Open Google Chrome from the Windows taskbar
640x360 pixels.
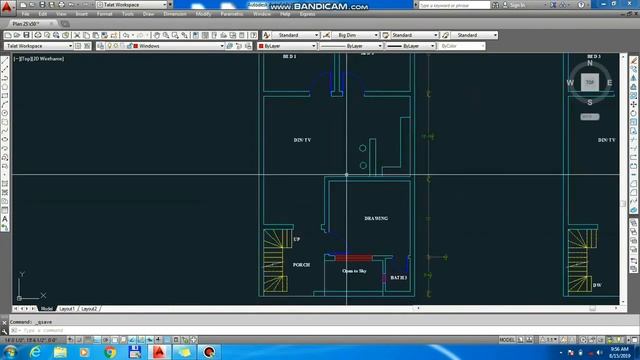[110, 352]
